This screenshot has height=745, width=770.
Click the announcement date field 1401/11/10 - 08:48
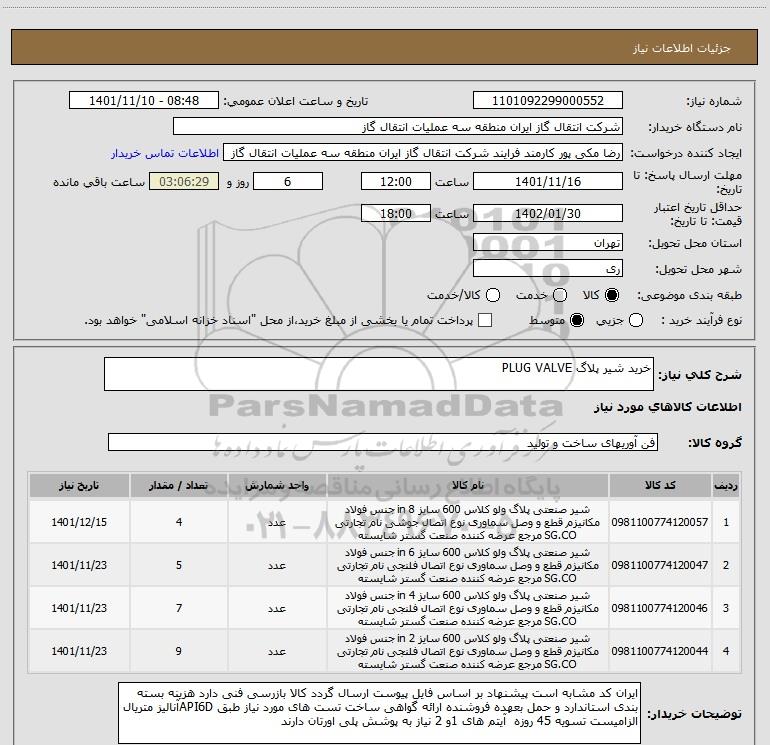pyautogui.click(x=144, y=101)
